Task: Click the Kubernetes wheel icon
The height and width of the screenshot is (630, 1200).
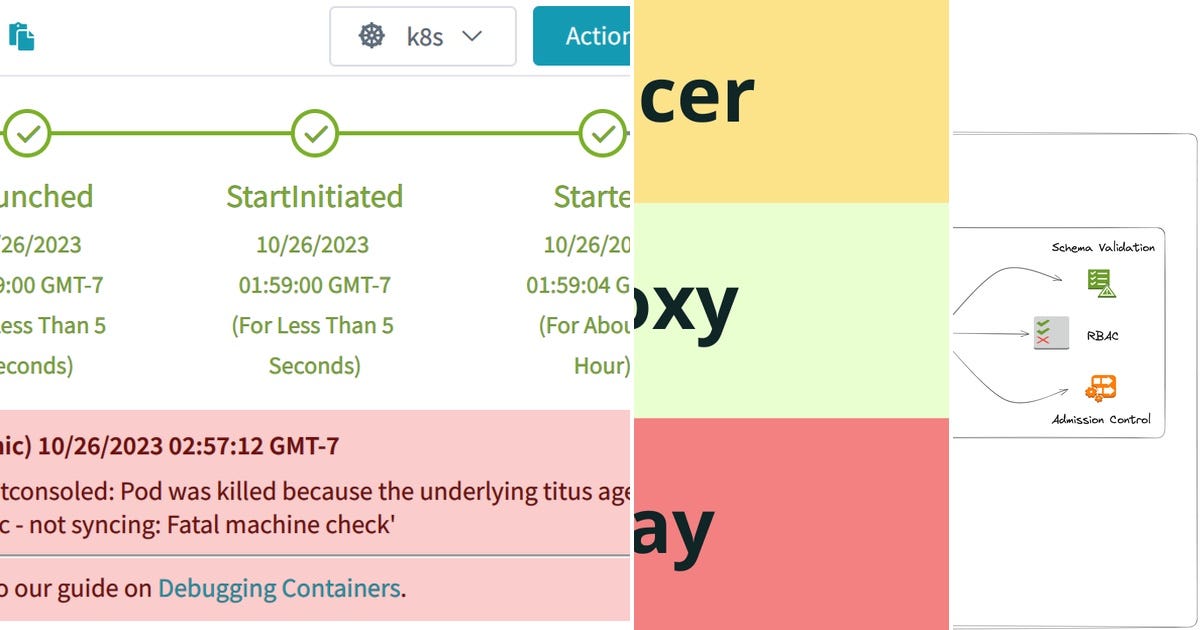Action: coord(371,36)
